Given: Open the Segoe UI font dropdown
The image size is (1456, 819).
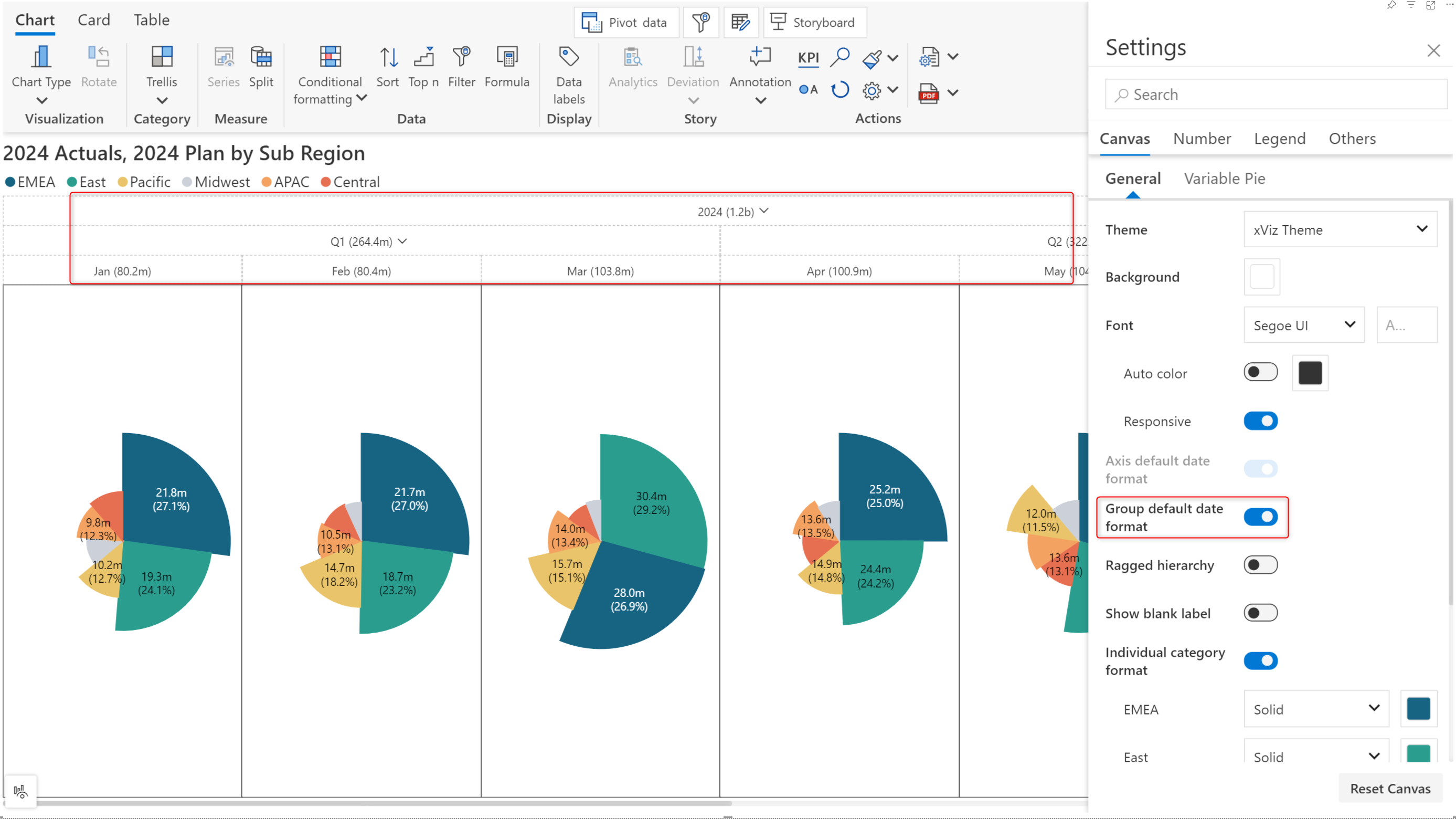Looking at the screenshot, I should [1304, 324].
